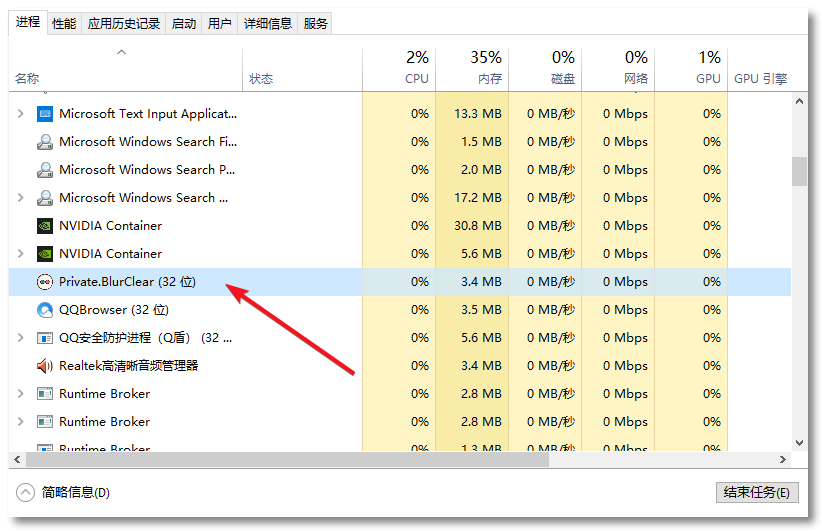Screen dimensions: 822x531
Task: Open the 服务 tab
Action: pyautogui.click(x=315, y=24)
